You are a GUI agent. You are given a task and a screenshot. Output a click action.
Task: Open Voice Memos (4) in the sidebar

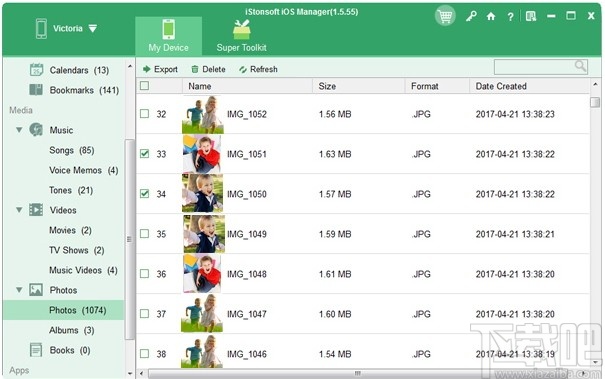click(84, 170)
